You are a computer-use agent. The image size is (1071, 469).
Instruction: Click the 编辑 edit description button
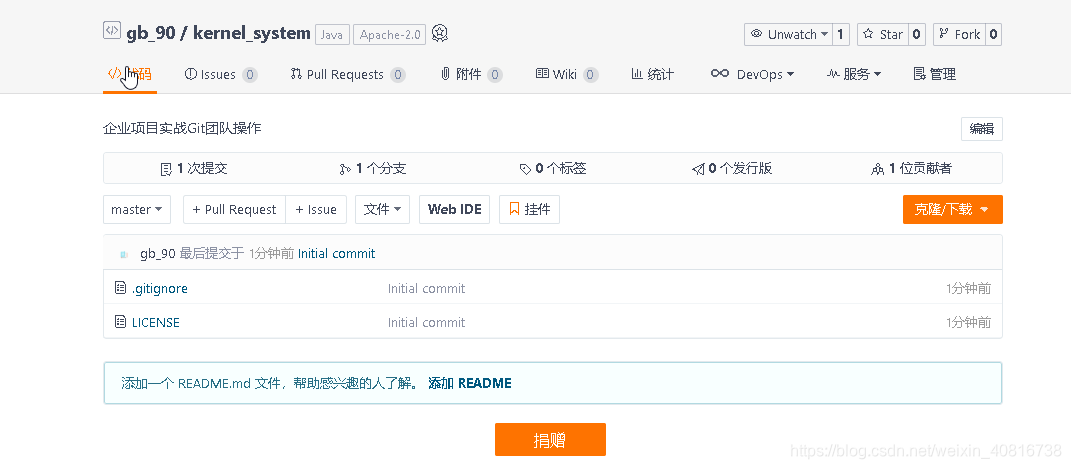point(982,129)
